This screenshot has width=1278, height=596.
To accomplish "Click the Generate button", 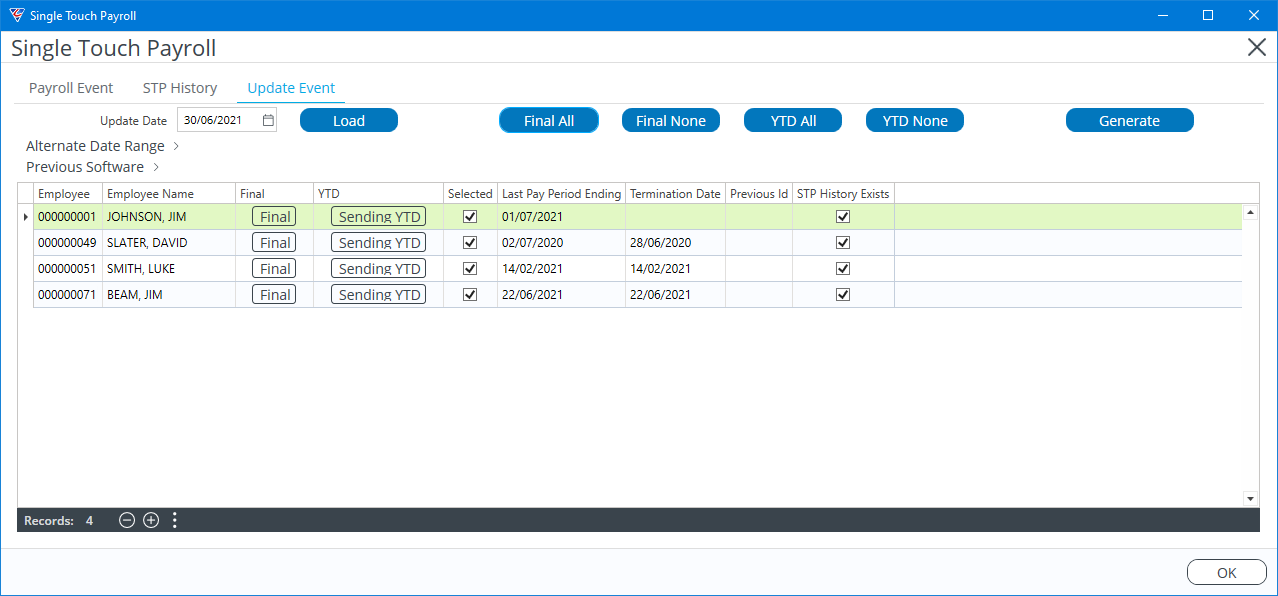I will coord(1130,121).
